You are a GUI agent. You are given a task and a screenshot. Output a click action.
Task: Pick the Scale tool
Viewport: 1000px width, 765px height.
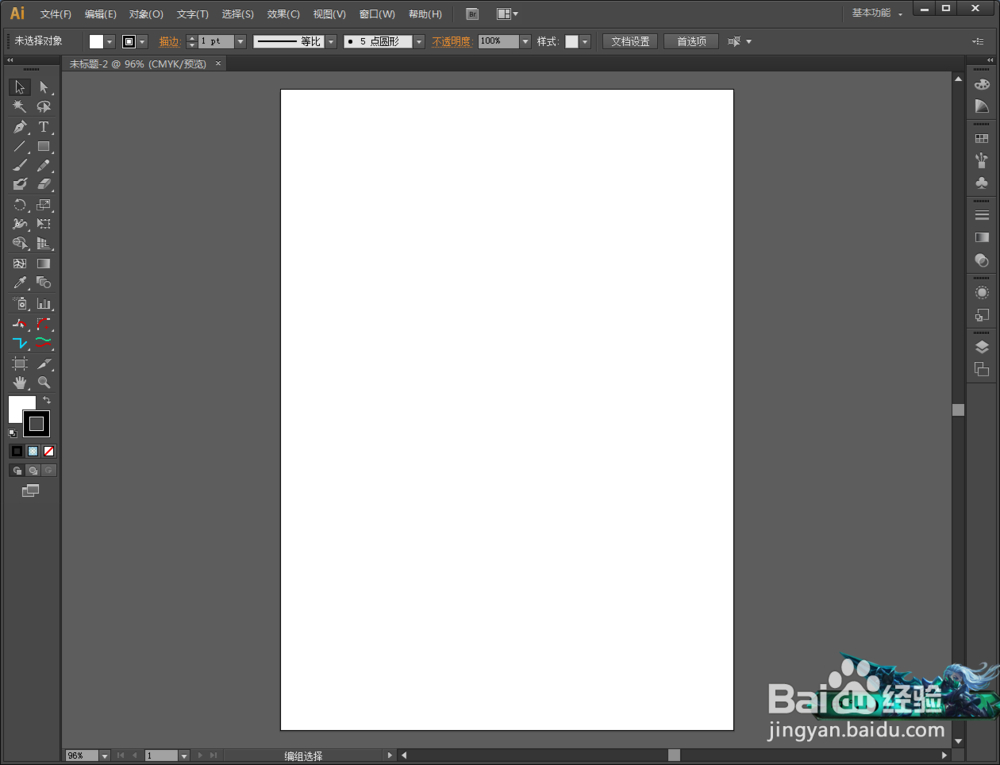coord(43,205)
